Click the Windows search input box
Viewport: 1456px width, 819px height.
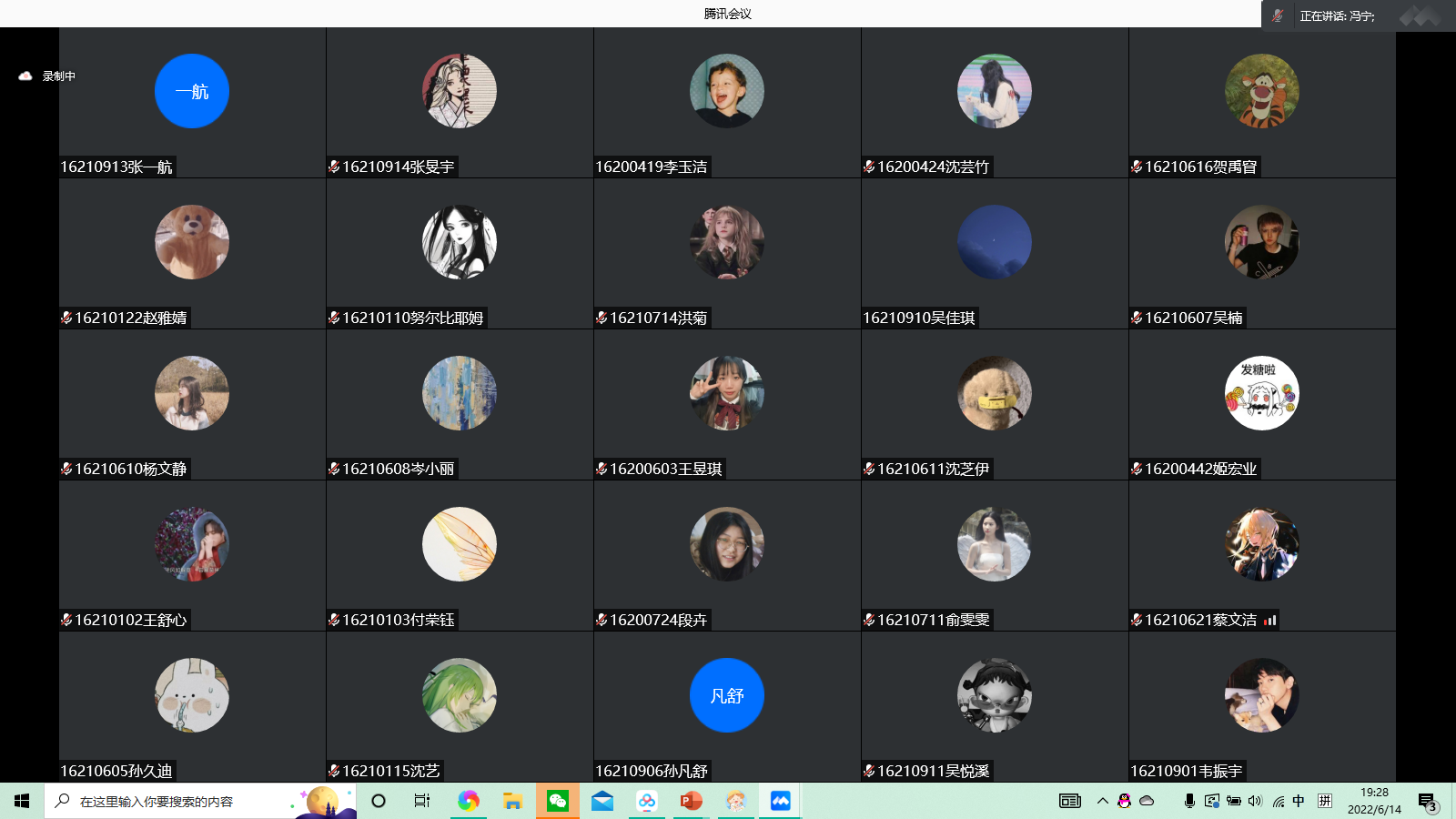(x=173, y=801)
